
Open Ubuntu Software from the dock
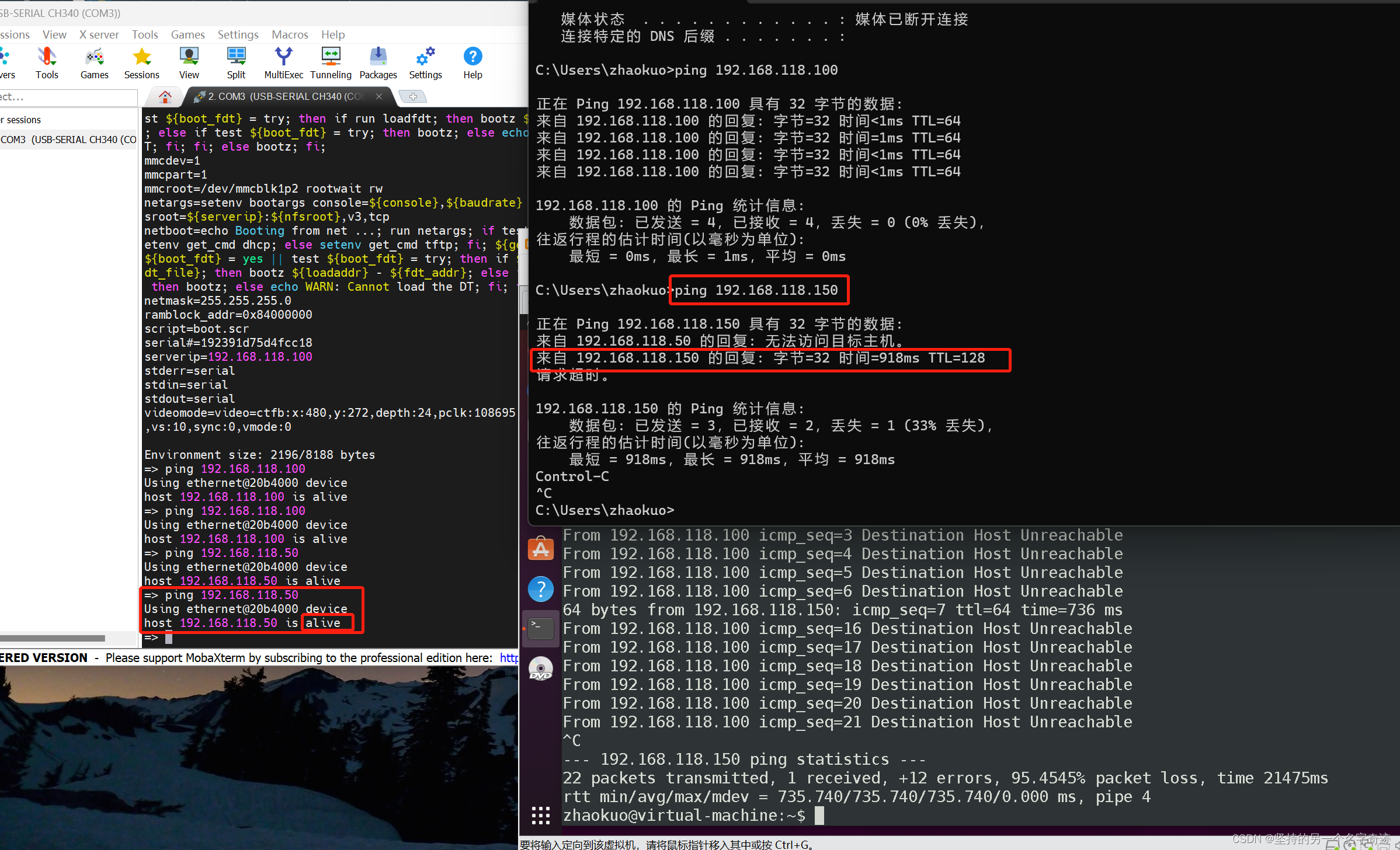coord(540,549)
